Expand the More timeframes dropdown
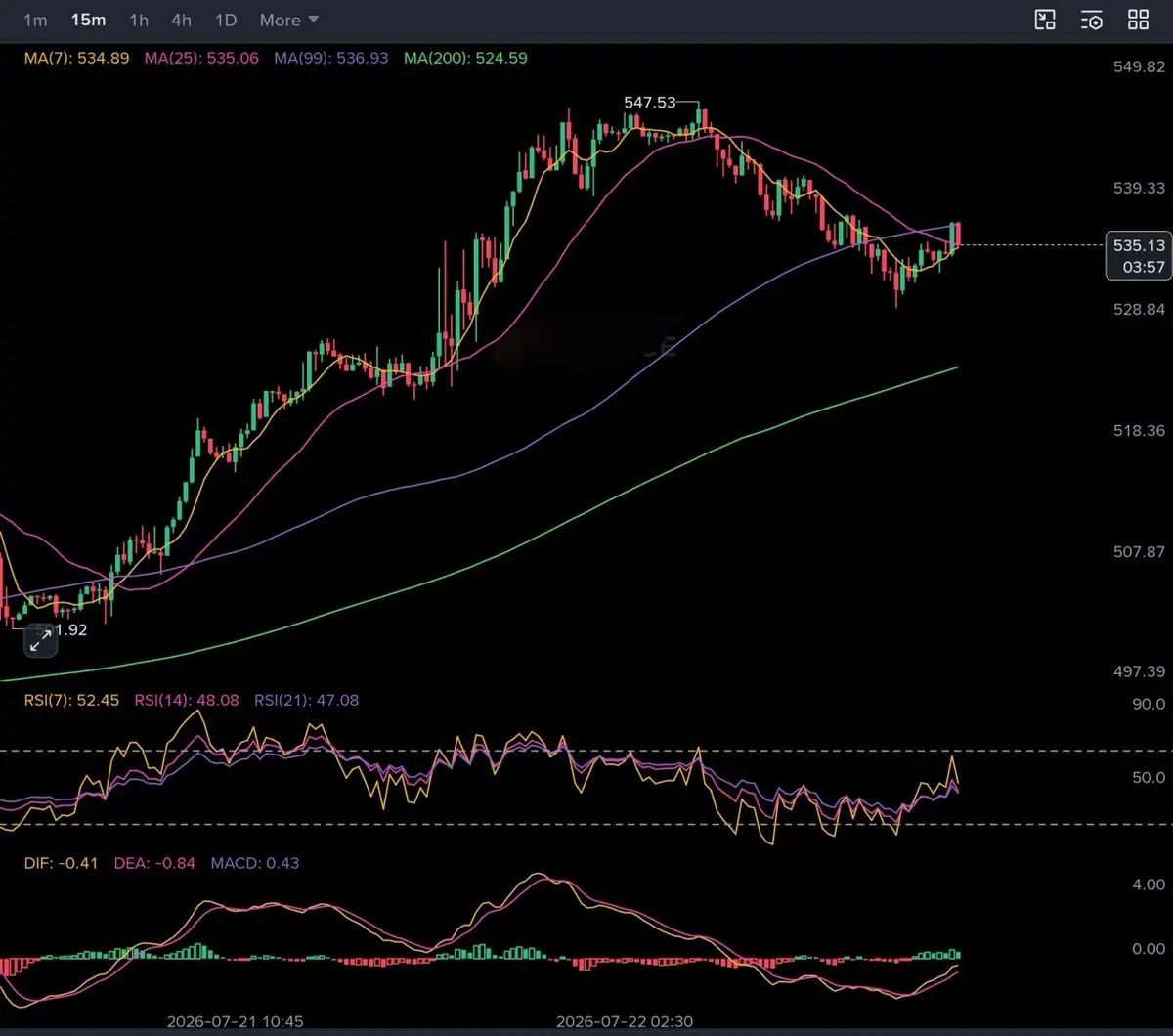 coord(289,20)
